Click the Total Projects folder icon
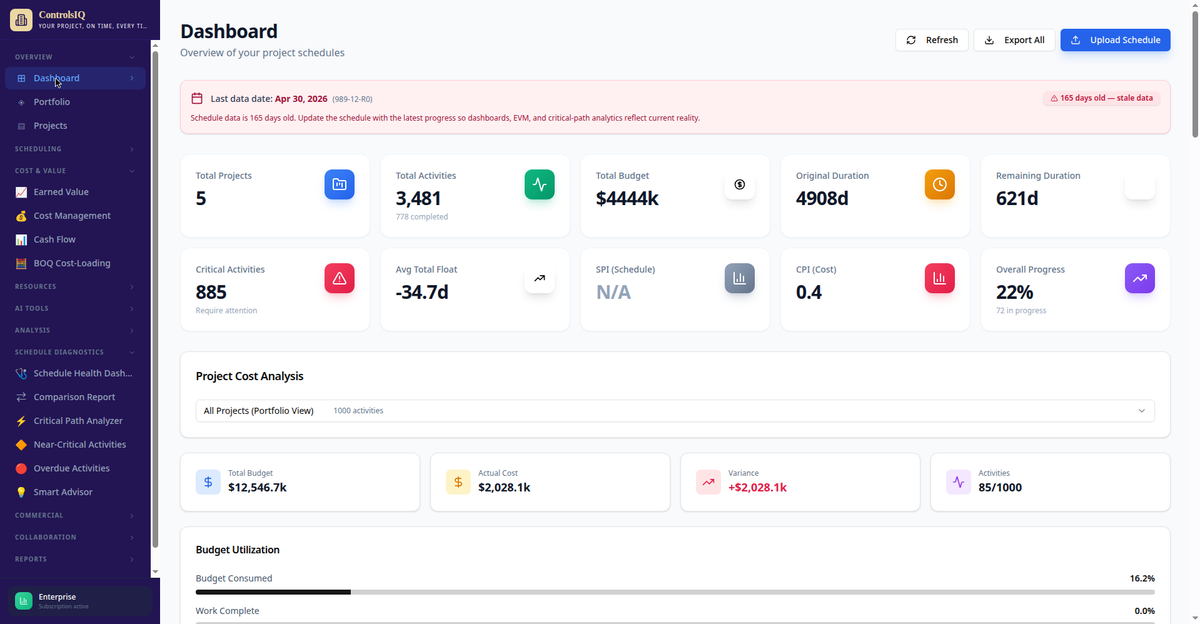The height and width of the screenshot is (624, 1200). 339,184
